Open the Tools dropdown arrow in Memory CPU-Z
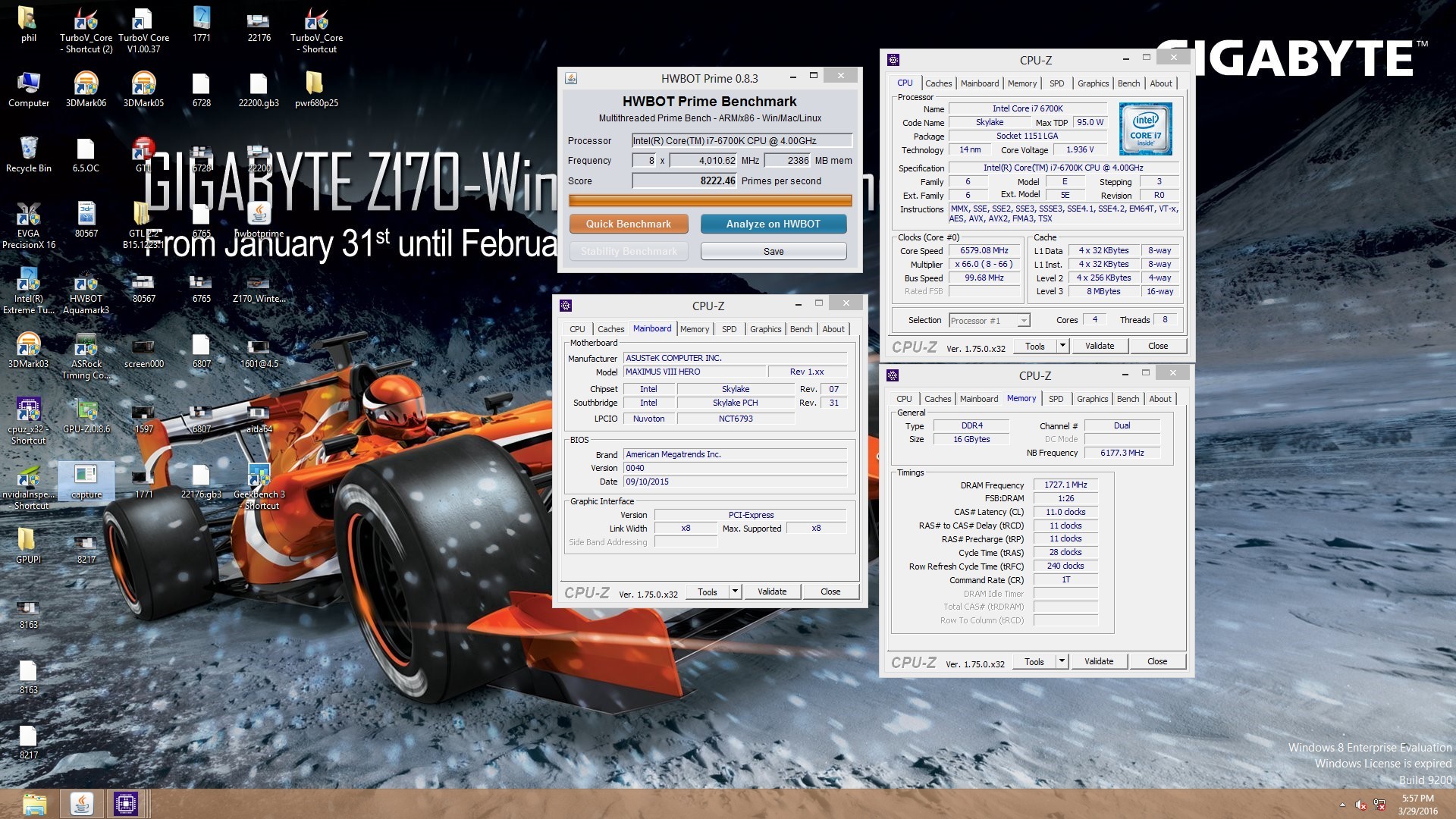1456x819 pixels. coord(1062,661)
